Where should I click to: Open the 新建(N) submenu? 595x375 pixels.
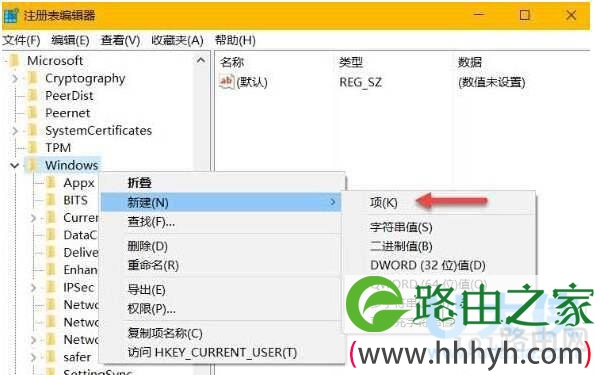click(221, 202)
